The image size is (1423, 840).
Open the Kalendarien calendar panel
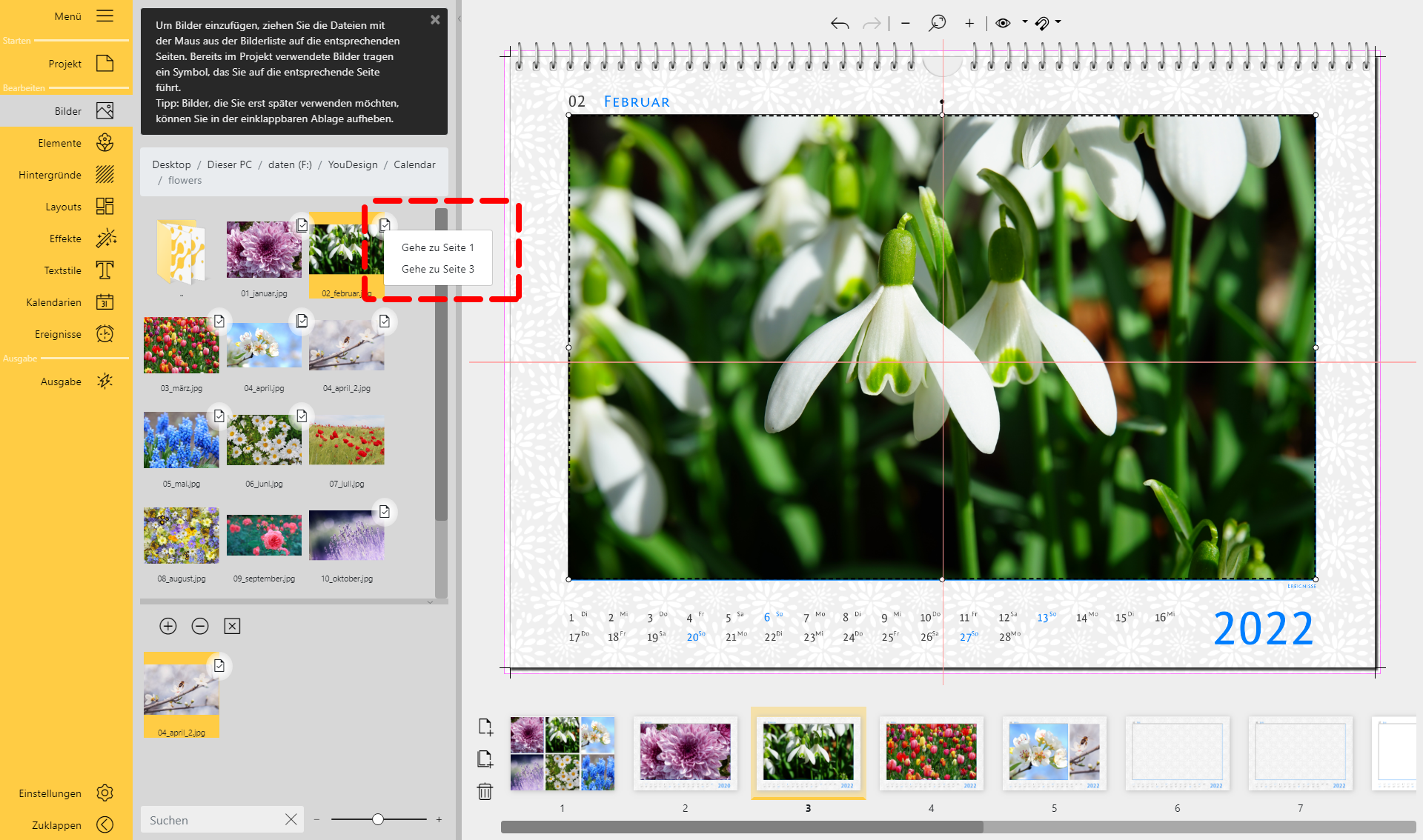coord(105,302)
